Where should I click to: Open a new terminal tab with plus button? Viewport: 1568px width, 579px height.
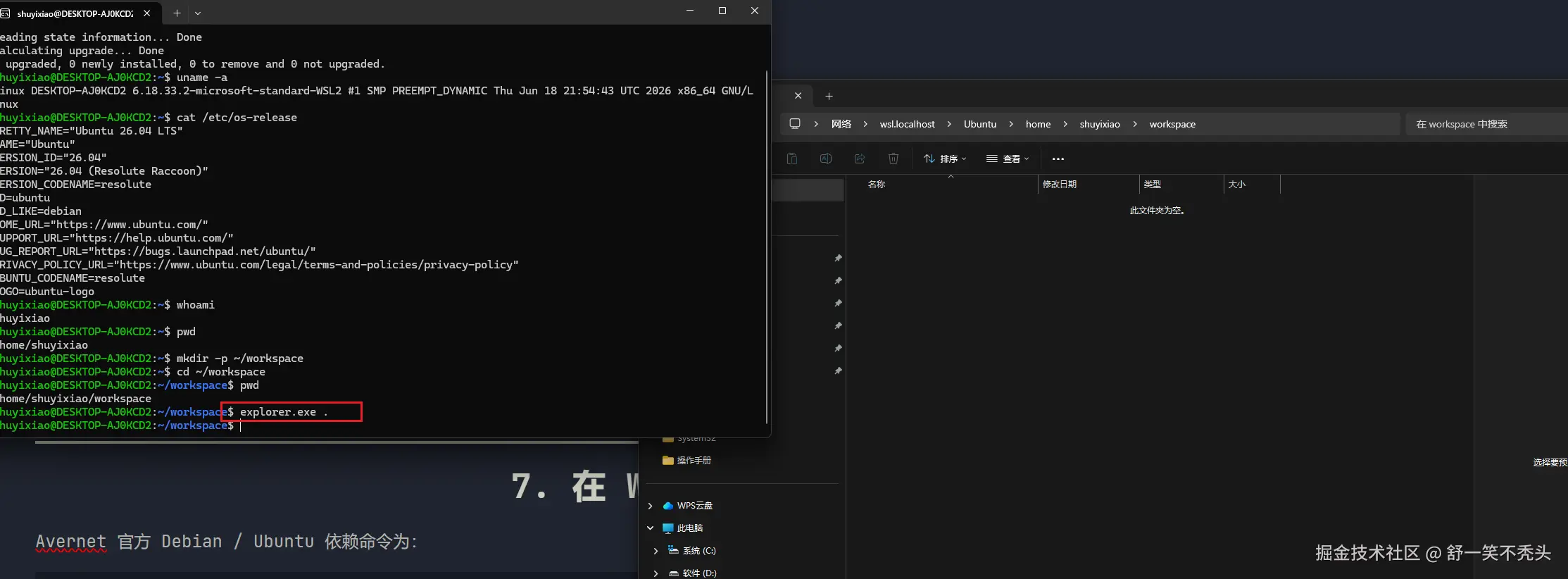tap(177, 13)
